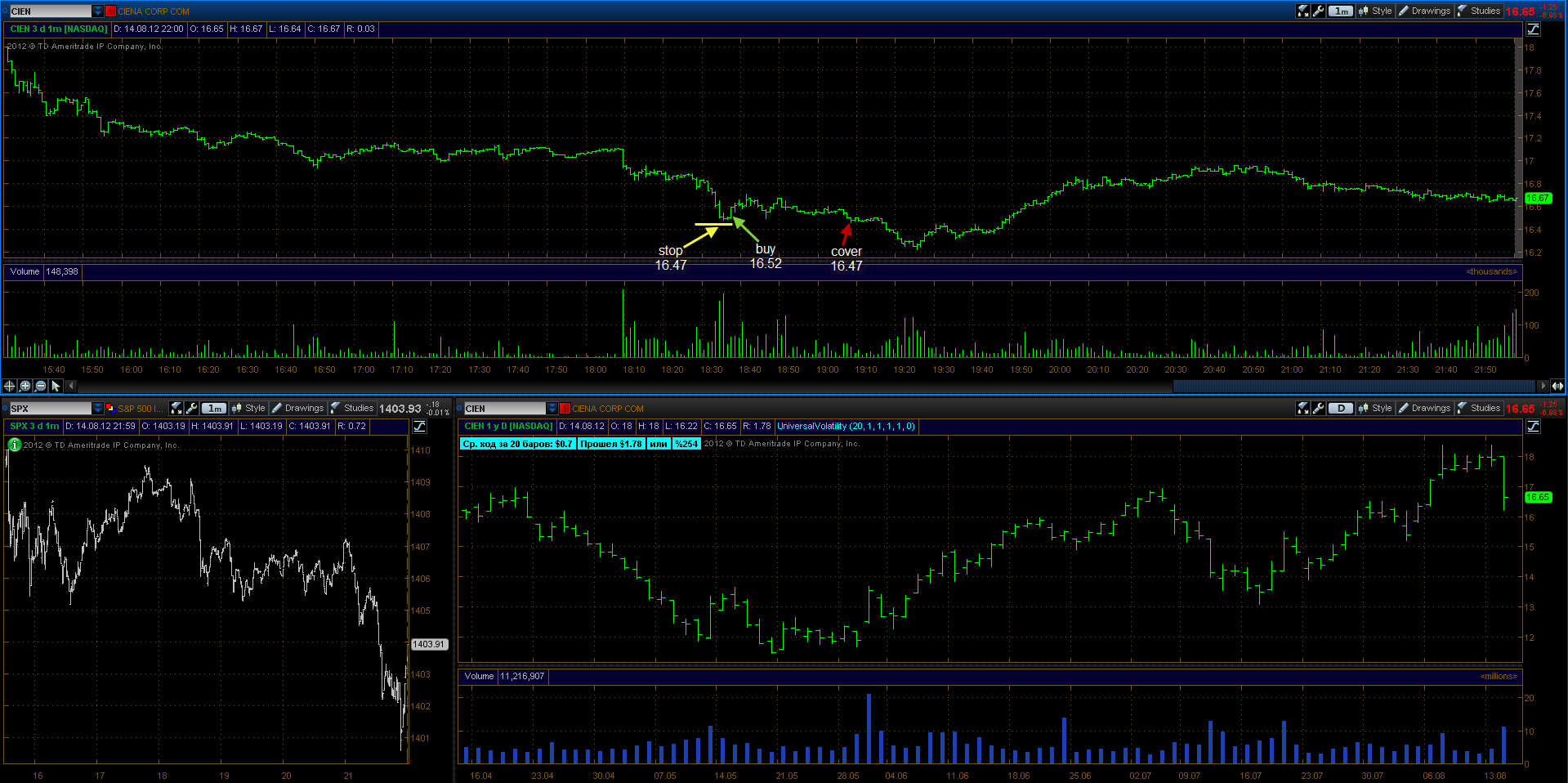This screenshot has height=783, width=1568.
Task: Click multicolor link icon beside SPX symbol
Action: 110,408
